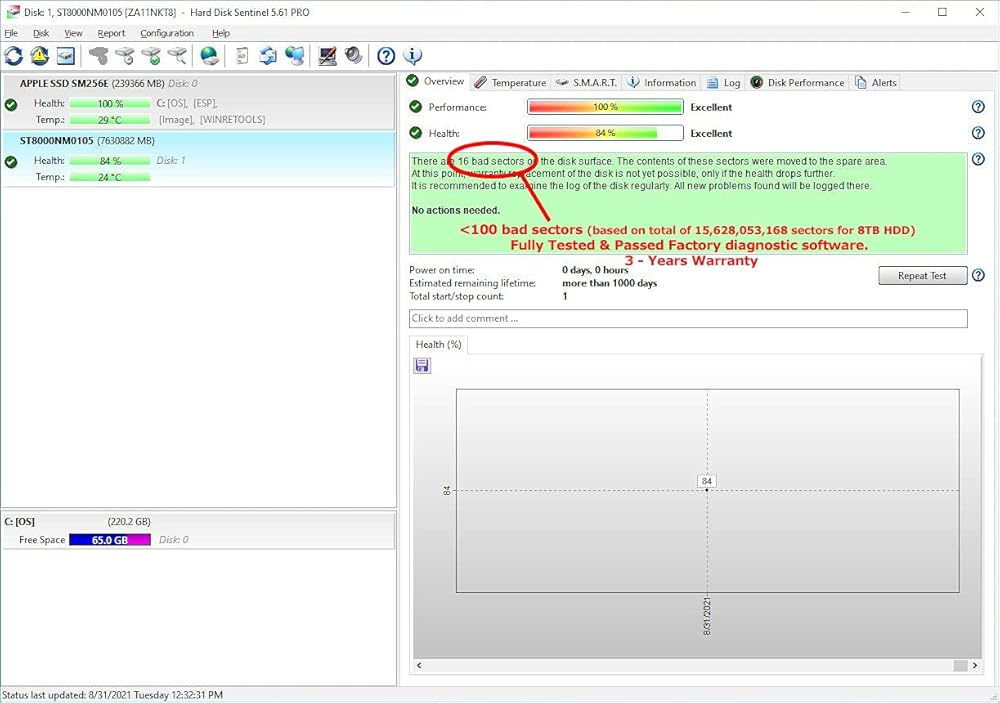Open the View menu

coord(73,33)
